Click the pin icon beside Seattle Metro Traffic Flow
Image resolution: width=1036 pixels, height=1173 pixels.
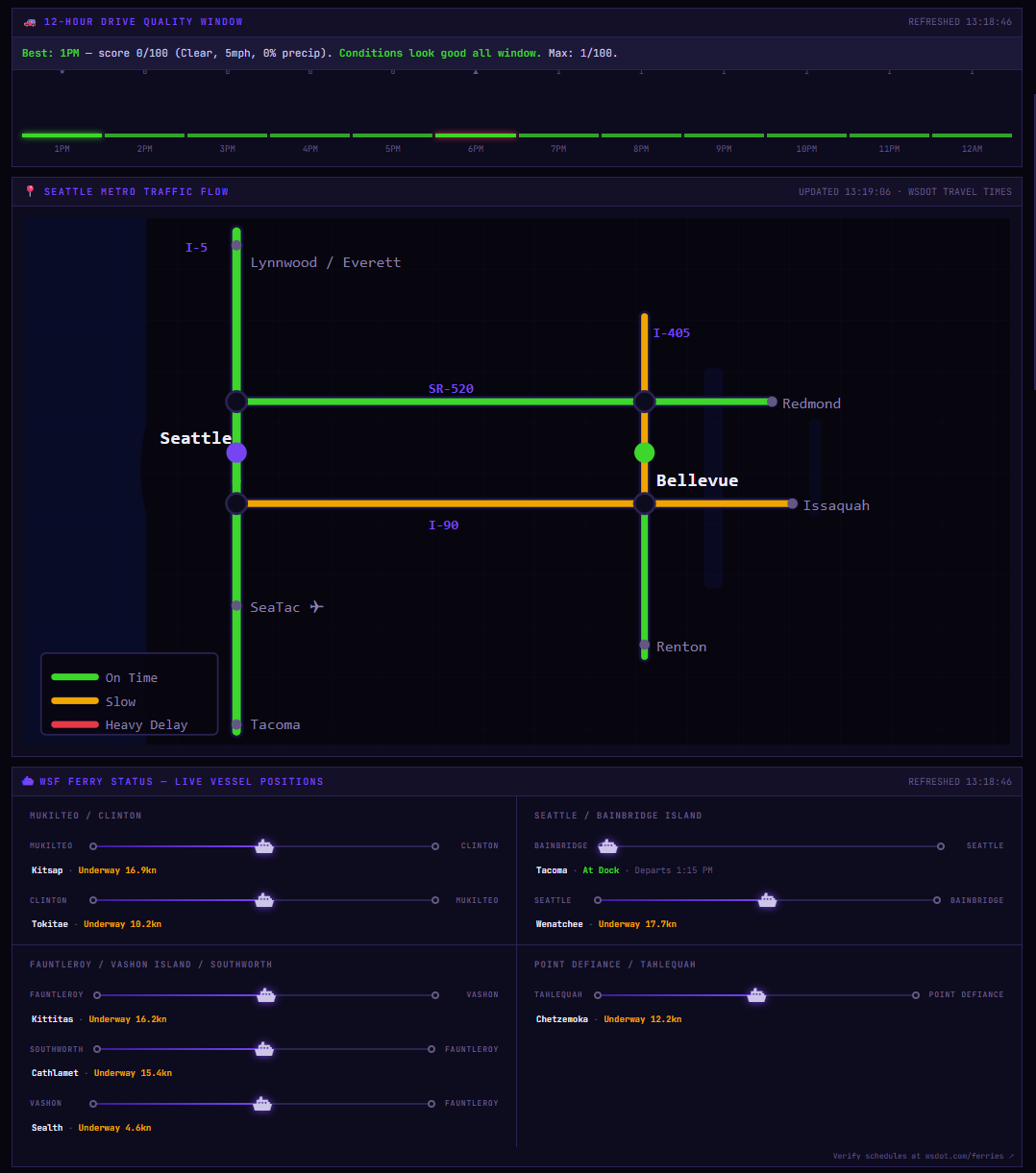(x=30, y=192)
